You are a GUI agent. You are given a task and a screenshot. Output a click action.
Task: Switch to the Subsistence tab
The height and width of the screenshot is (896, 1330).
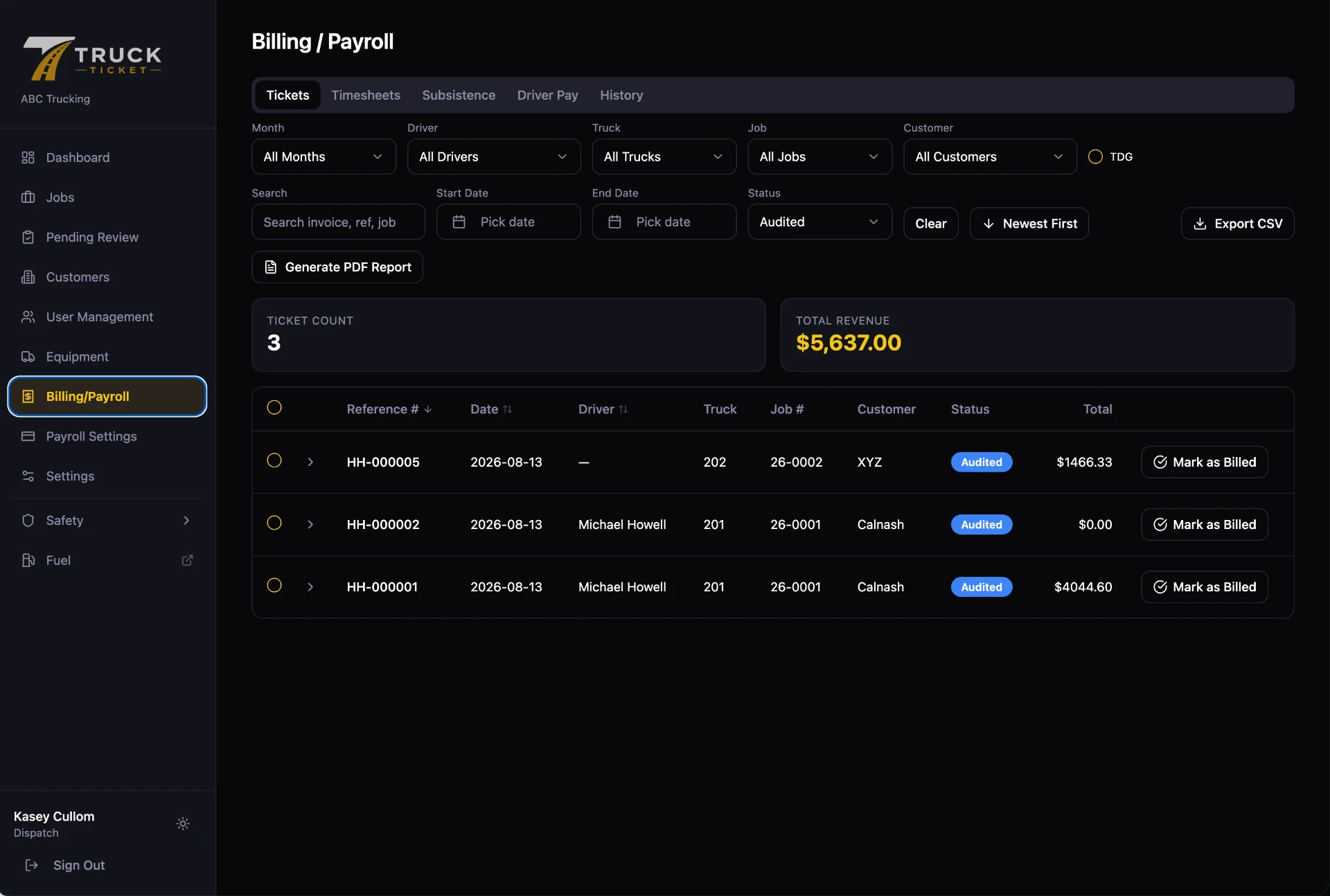(x=459, y=95)
